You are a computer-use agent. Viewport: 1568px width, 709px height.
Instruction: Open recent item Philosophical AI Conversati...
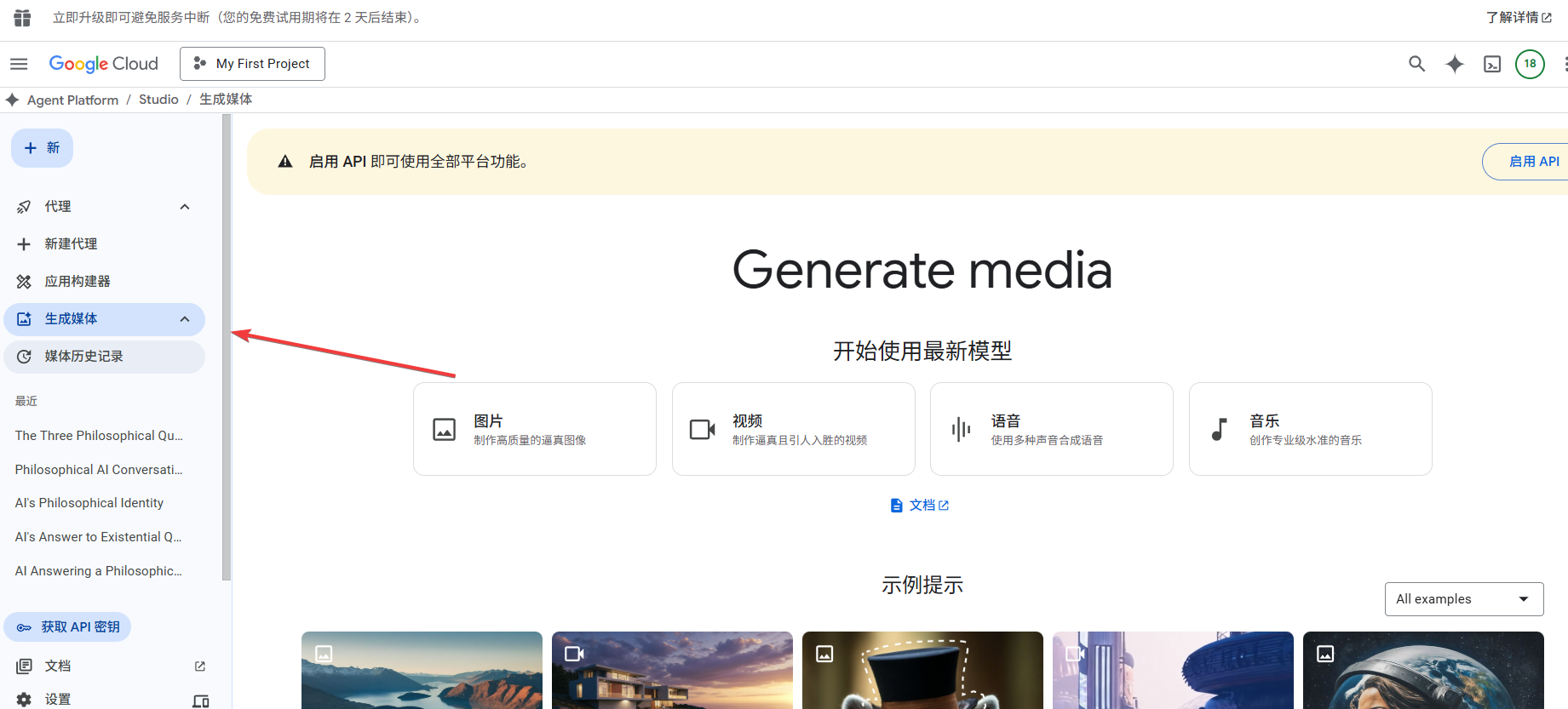tap(100, 470)
